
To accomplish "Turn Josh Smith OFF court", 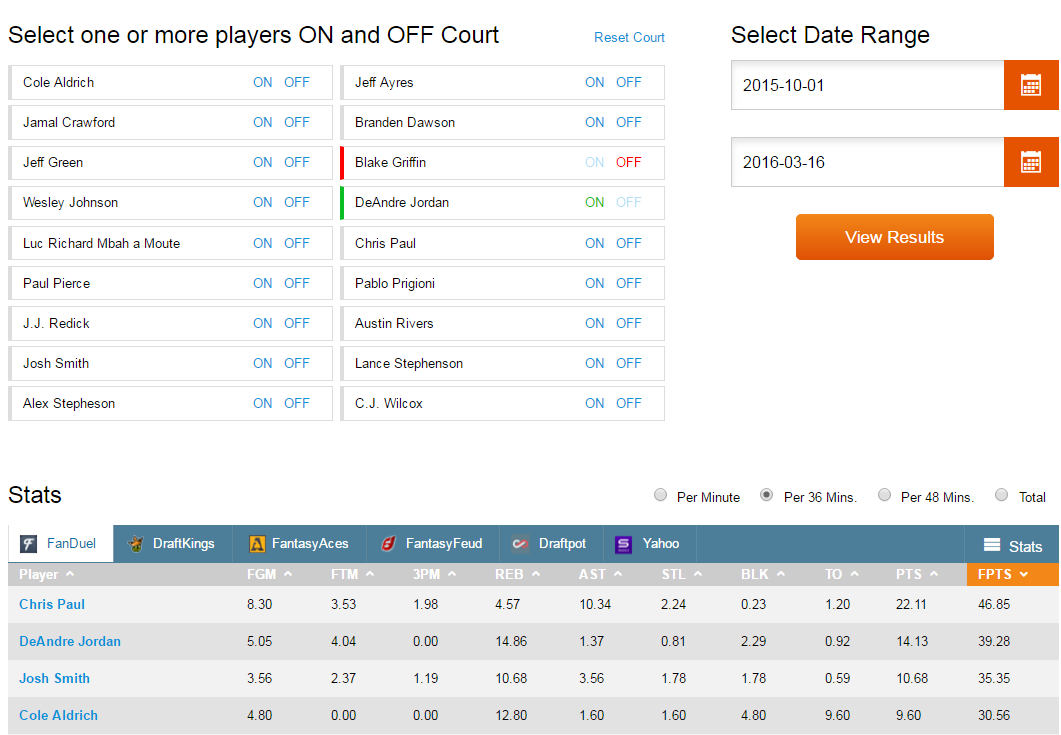I will point(296,363).
